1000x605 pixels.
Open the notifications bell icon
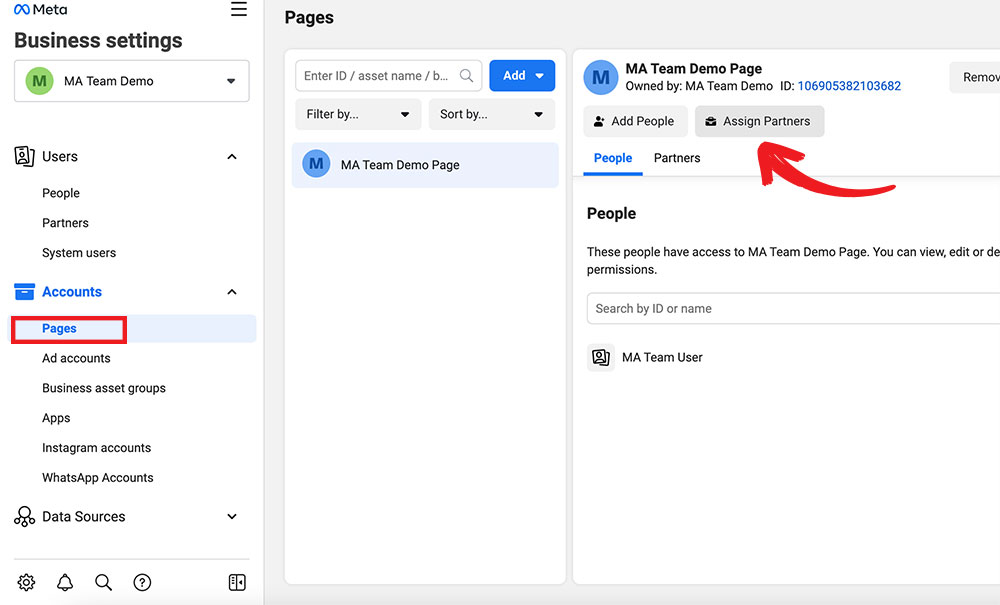(65, 582)
